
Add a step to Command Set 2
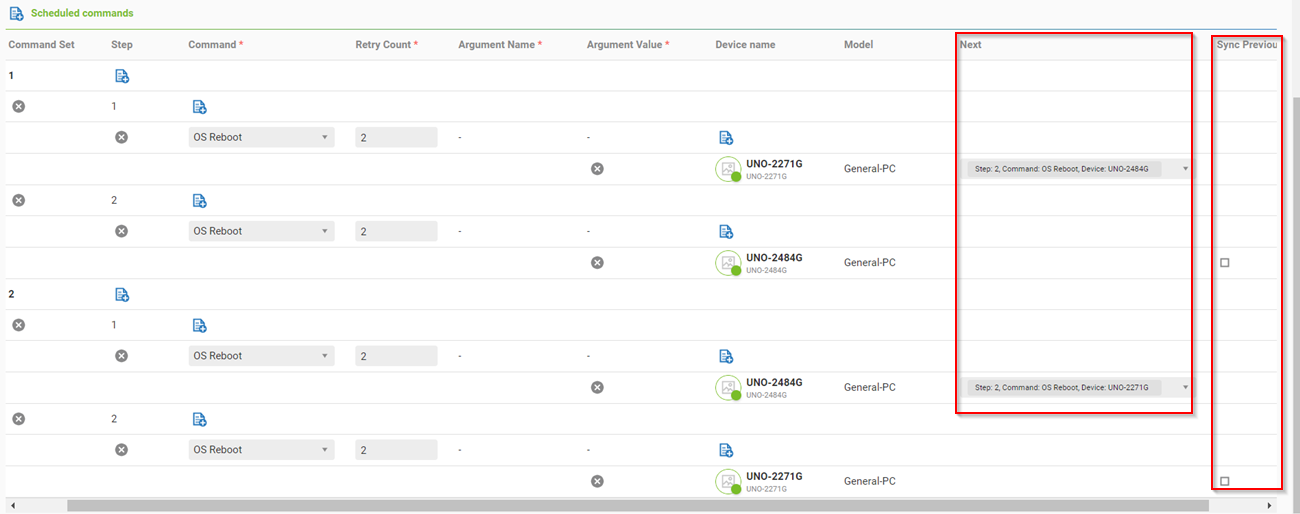pos(121,294)
